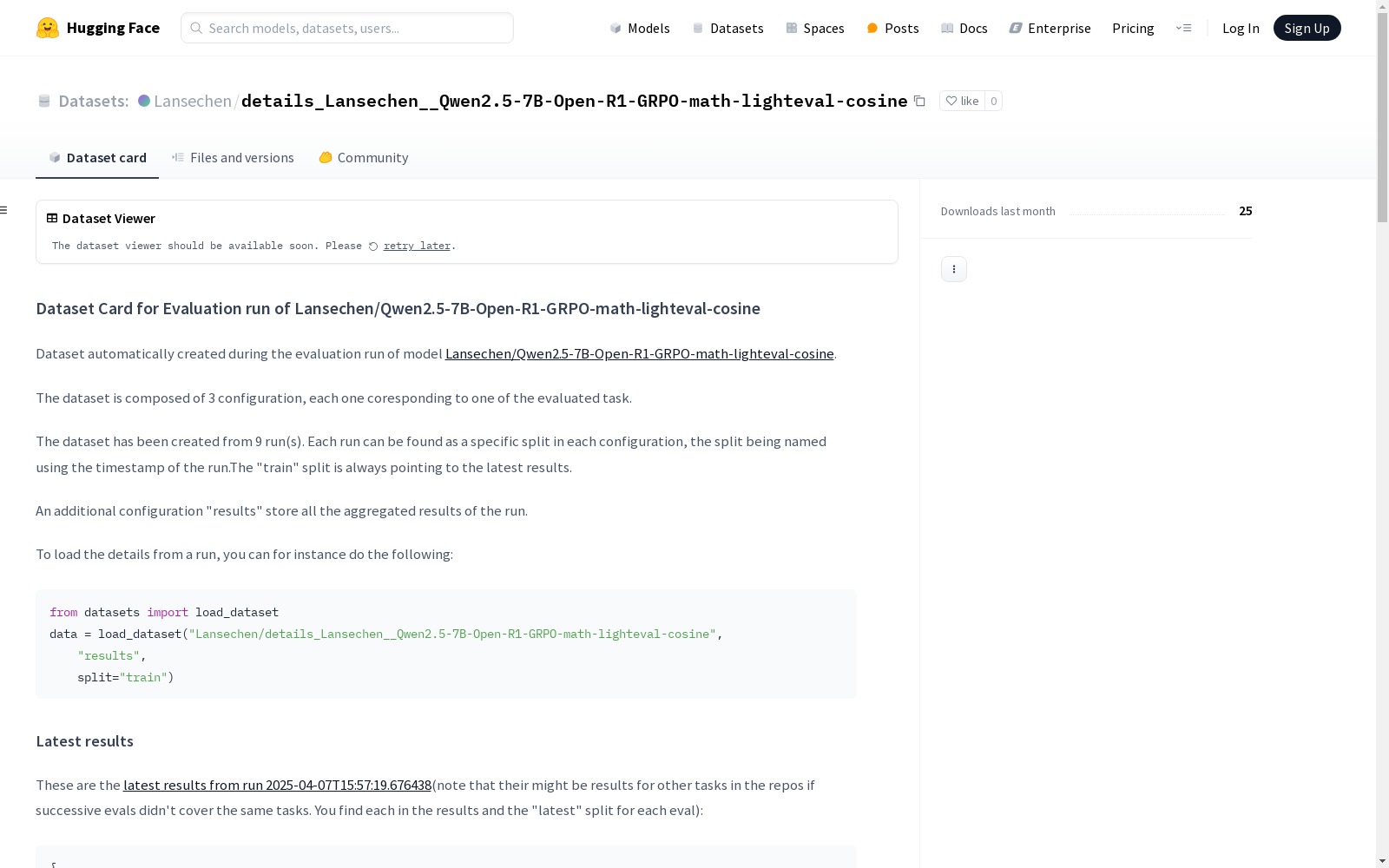Click the load_dataset code snippet line
Viewport: 1389px width, 868px height.
386,635
